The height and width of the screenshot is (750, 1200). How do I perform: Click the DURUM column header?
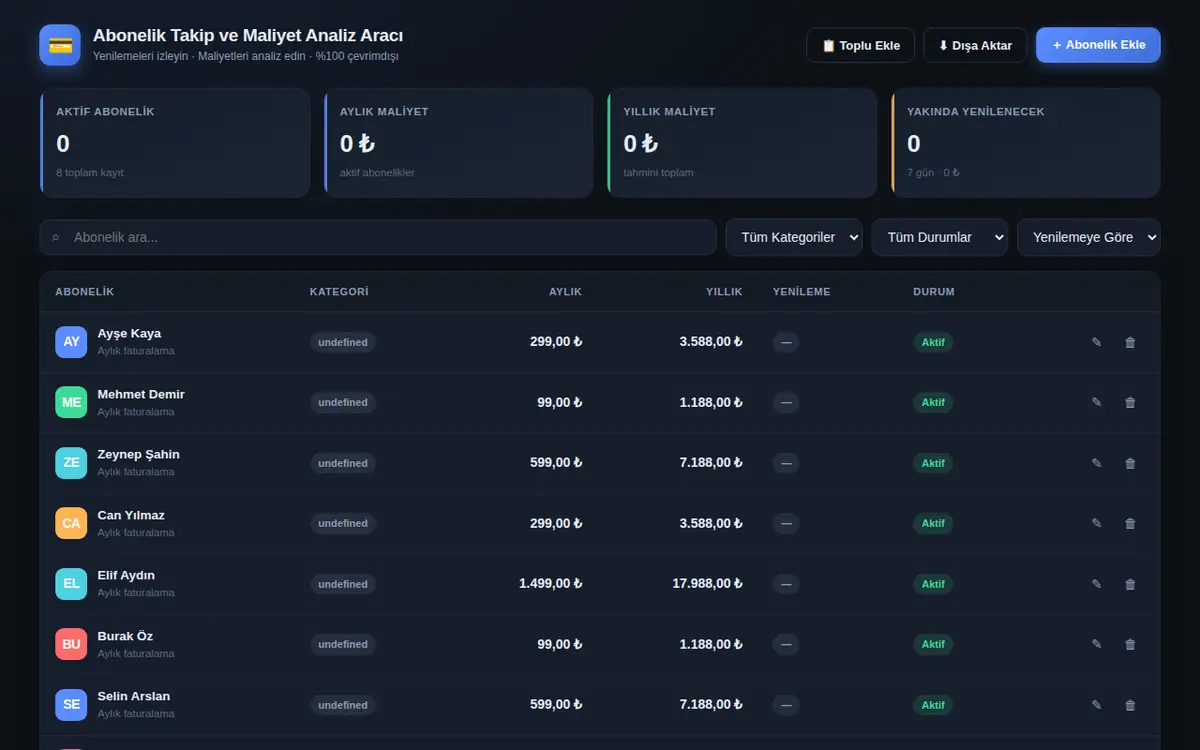[934, 292]
